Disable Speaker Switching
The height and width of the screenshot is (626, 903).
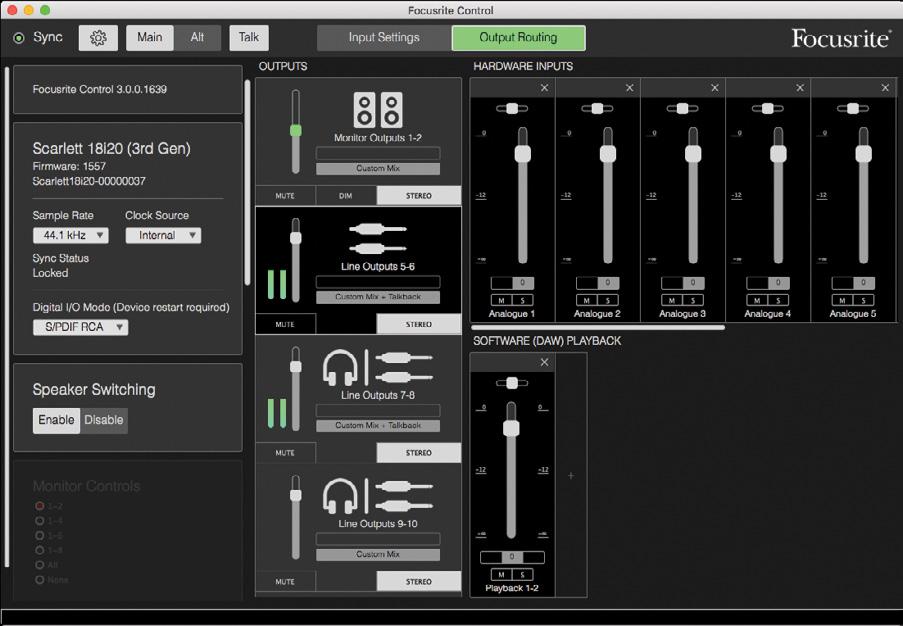[104, 420]
